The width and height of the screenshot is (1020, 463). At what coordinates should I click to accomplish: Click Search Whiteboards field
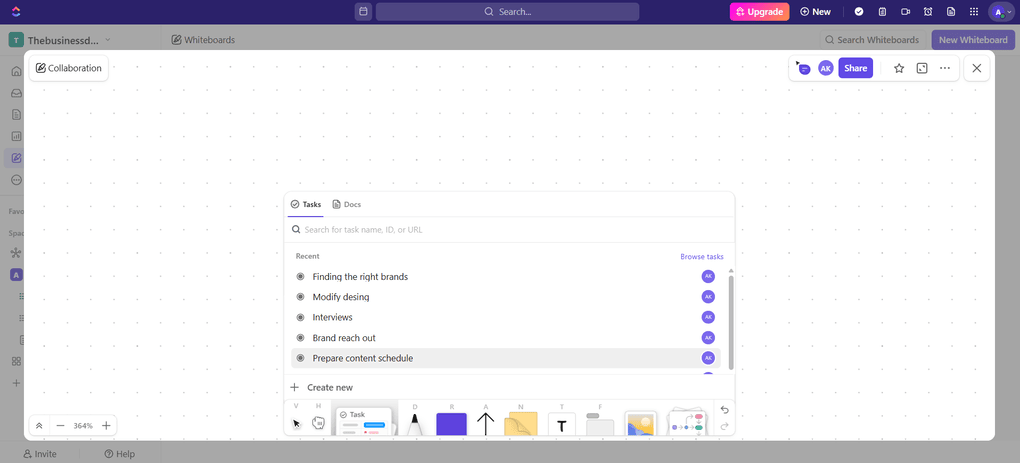(x=872, y=40)
